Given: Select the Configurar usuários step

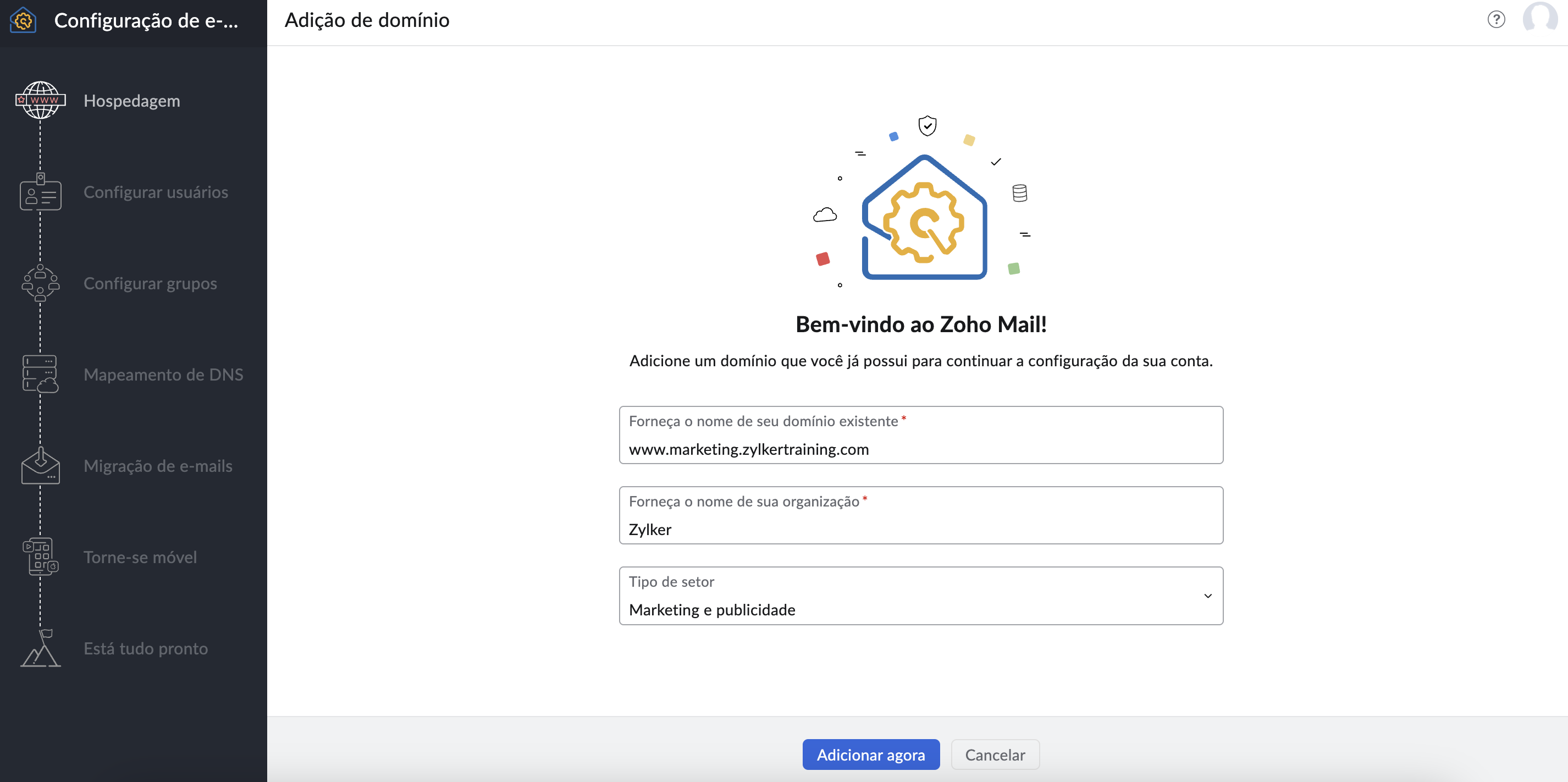Looking at the screenshot, I should pos(155,192).
